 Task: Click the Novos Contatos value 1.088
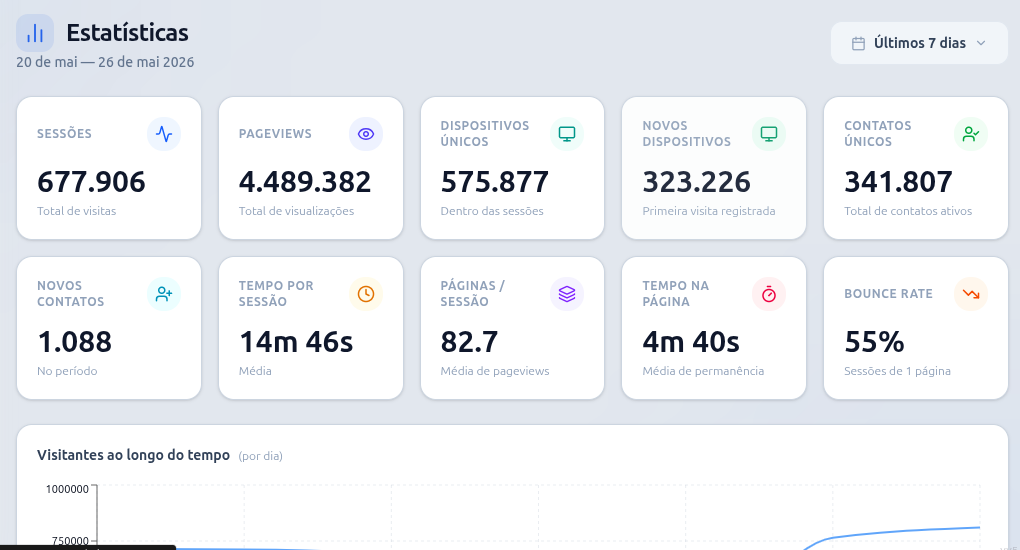click(75, 342)
